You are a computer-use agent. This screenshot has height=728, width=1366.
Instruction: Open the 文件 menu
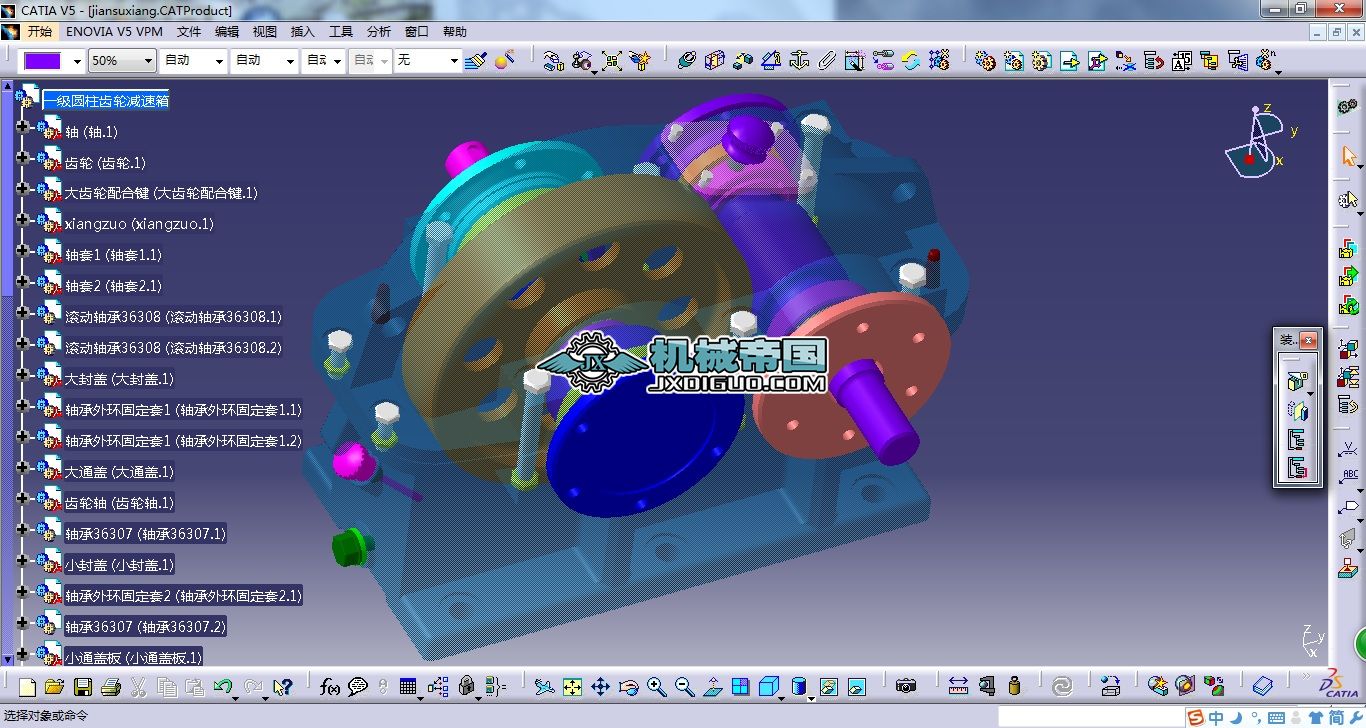click(x=189, y=31)
